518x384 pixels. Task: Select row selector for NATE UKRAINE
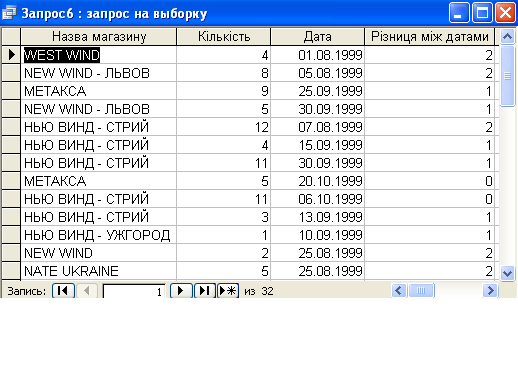tap(11, 271)
